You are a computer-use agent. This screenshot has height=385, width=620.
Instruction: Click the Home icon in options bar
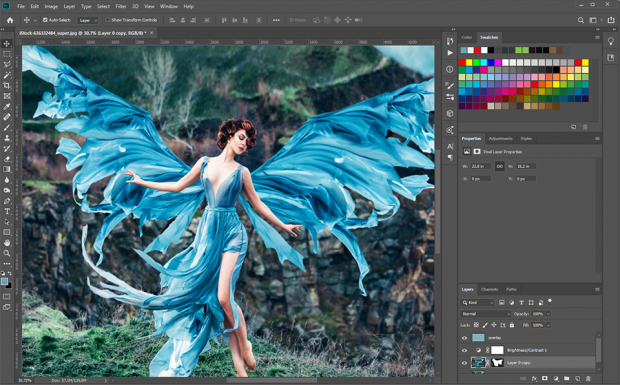(10, 20)
